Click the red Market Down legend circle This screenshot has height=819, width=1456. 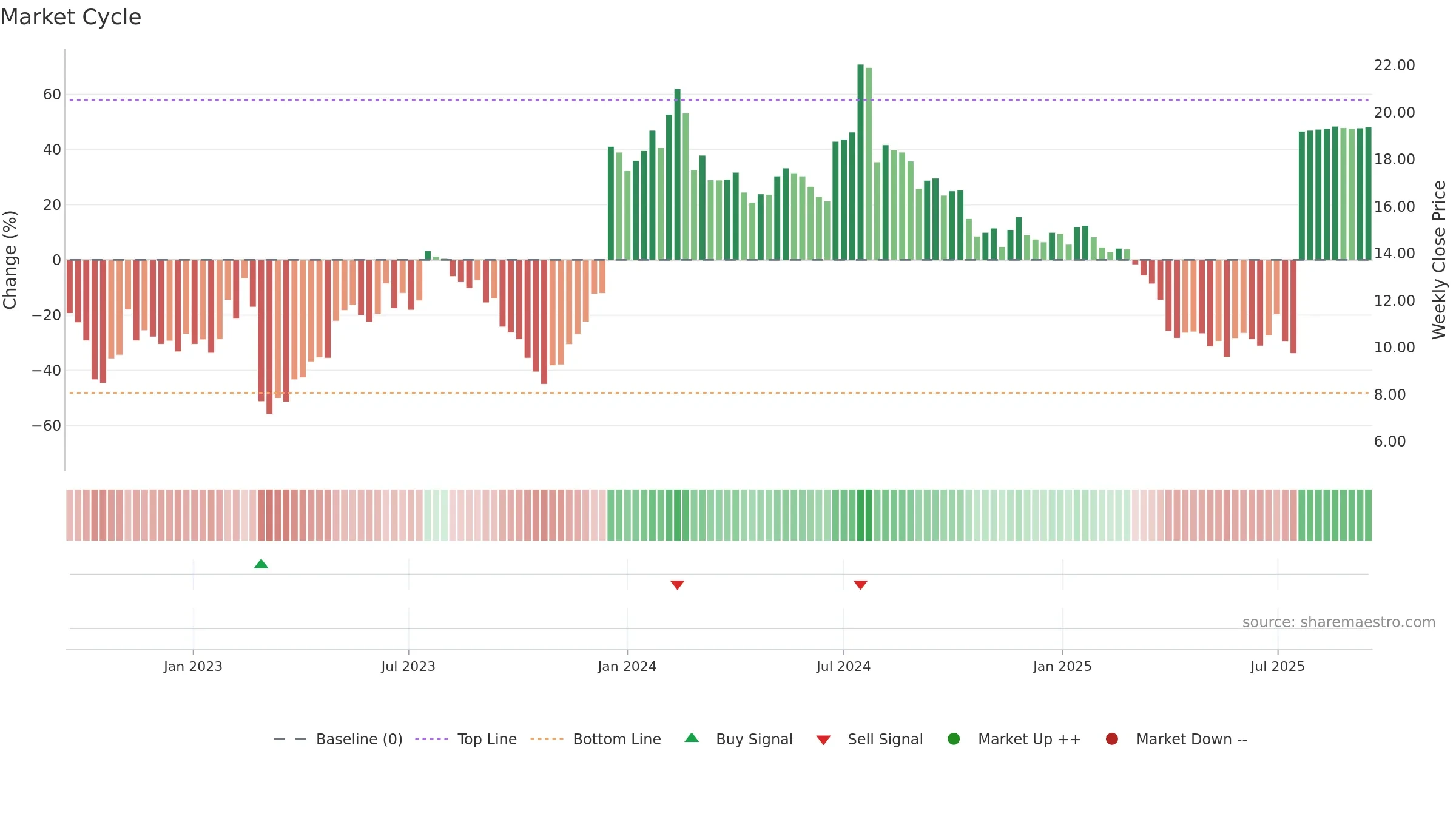1112,739
